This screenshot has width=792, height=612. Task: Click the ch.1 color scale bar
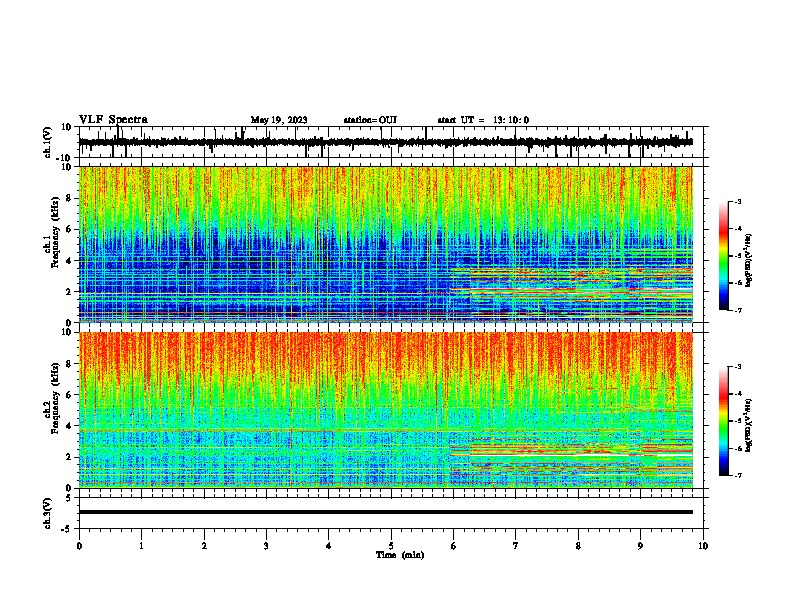[x=724, y=256]
